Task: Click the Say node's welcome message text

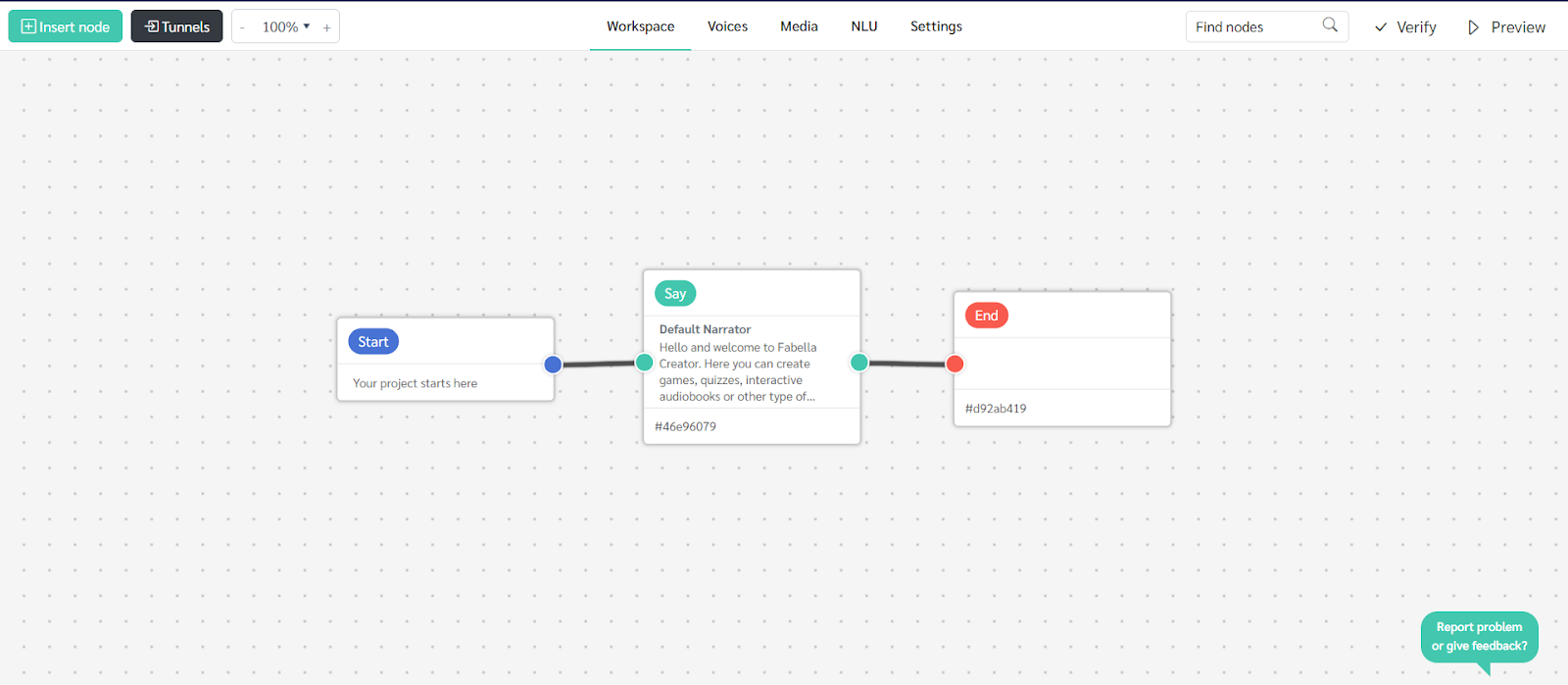Action: tap(738, 372)
